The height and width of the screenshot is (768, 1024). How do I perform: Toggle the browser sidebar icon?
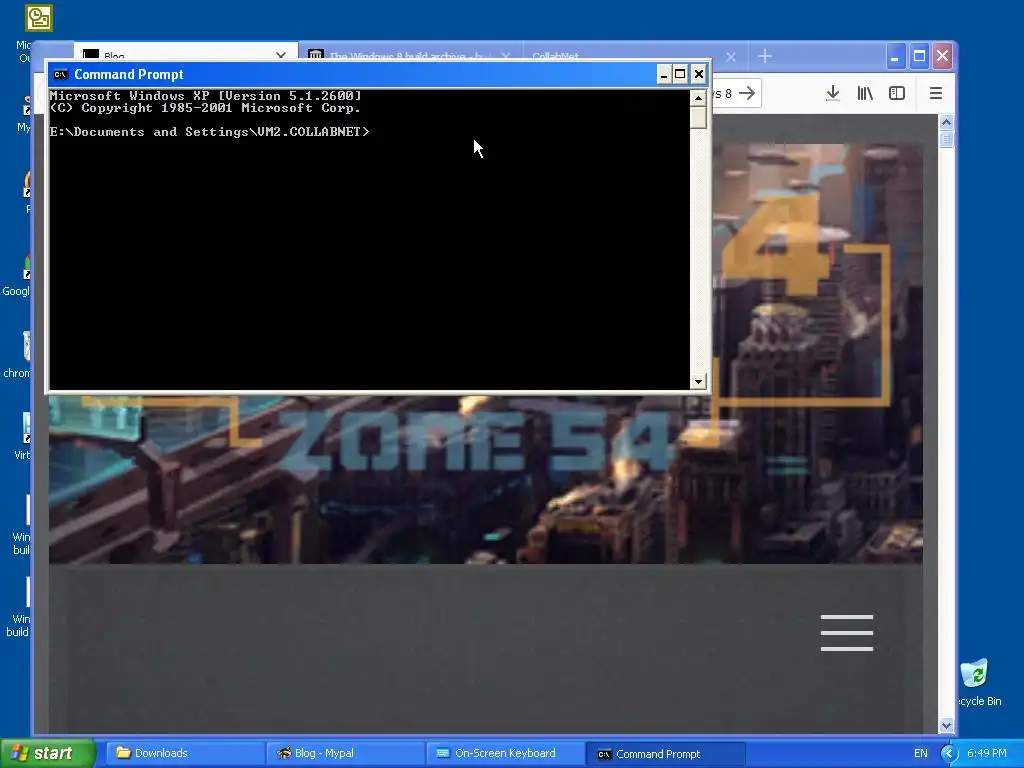897,93
